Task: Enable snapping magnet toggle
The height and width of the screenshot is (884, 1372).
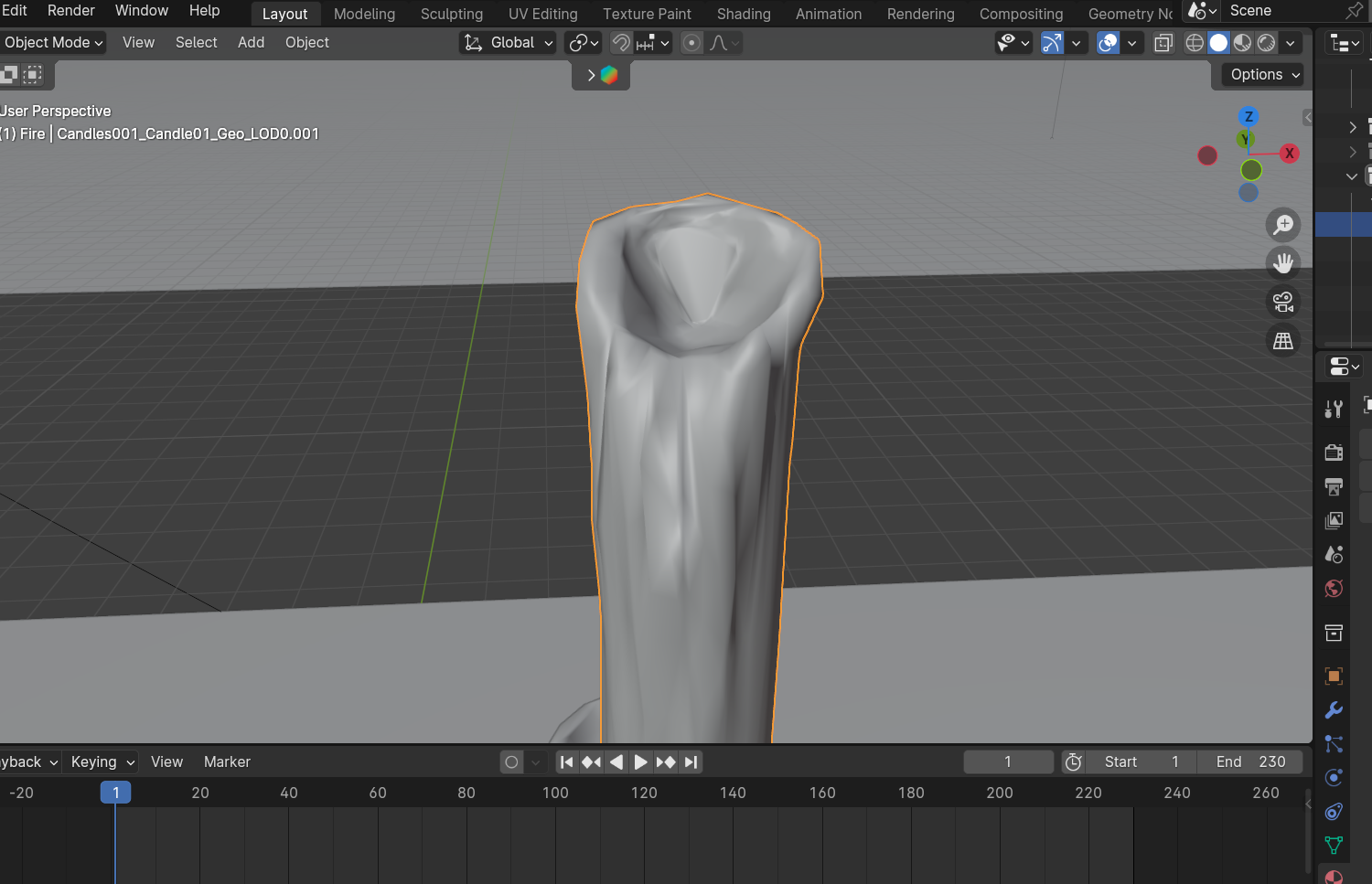Action: [621, 43]
